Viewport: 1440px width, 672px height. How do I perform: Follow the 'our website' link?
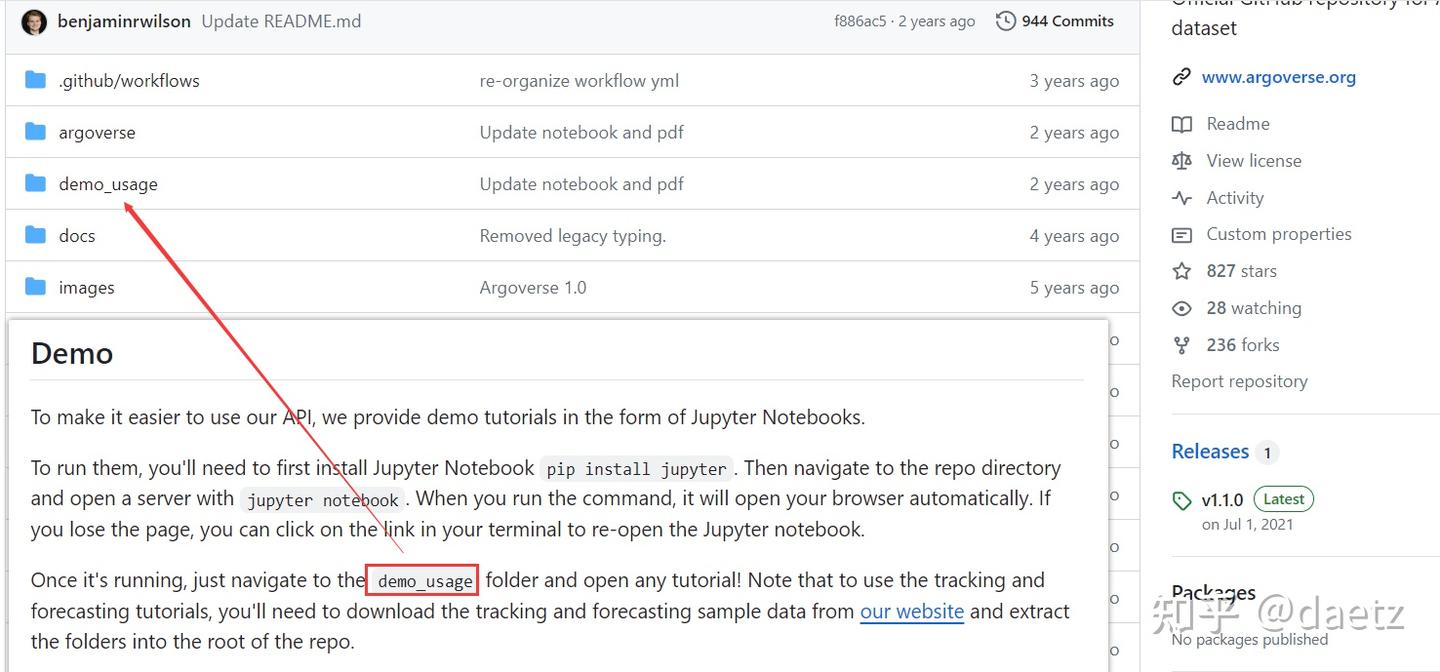point(912,611)
